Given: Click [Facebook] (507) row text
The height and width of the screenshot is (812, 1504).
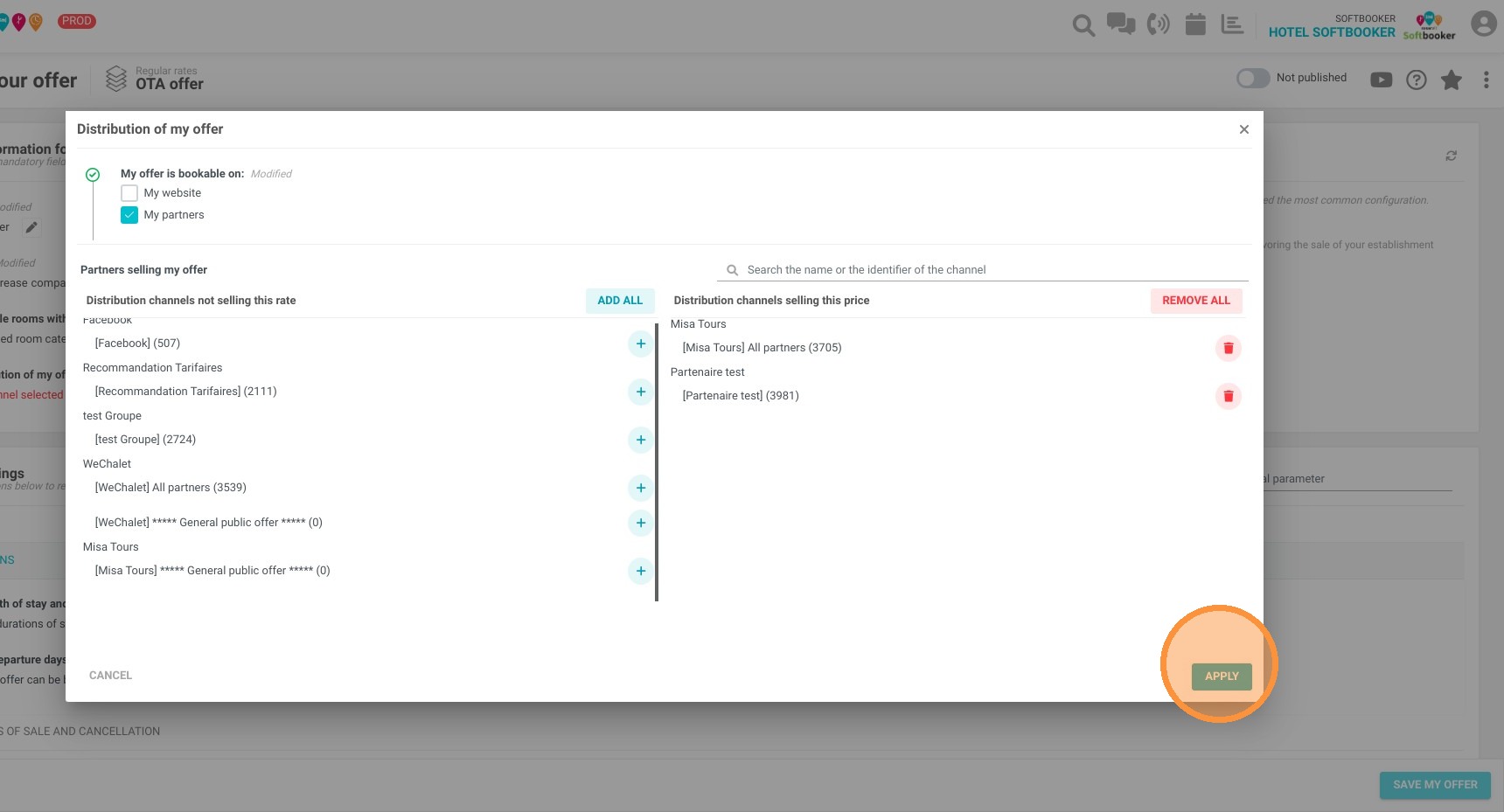Looking at the screenshot, I should 137,344.
